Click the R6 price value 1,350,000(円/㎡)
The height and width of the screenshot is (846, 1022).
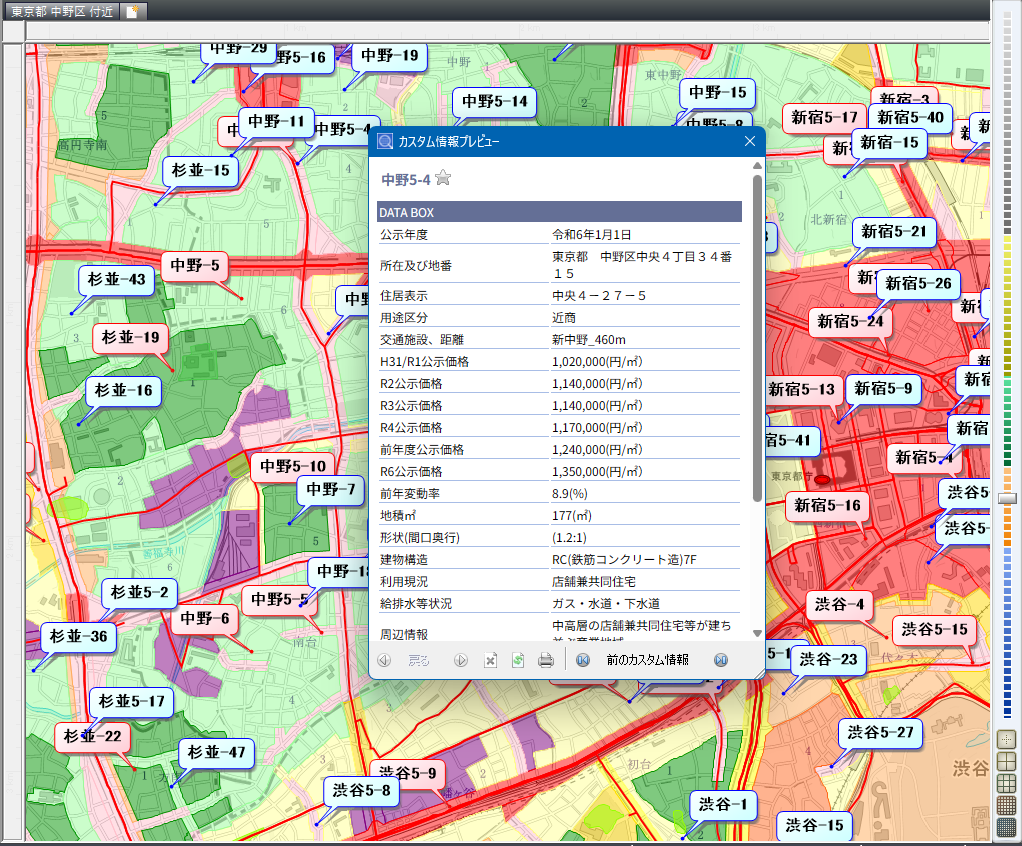point(597,471)
